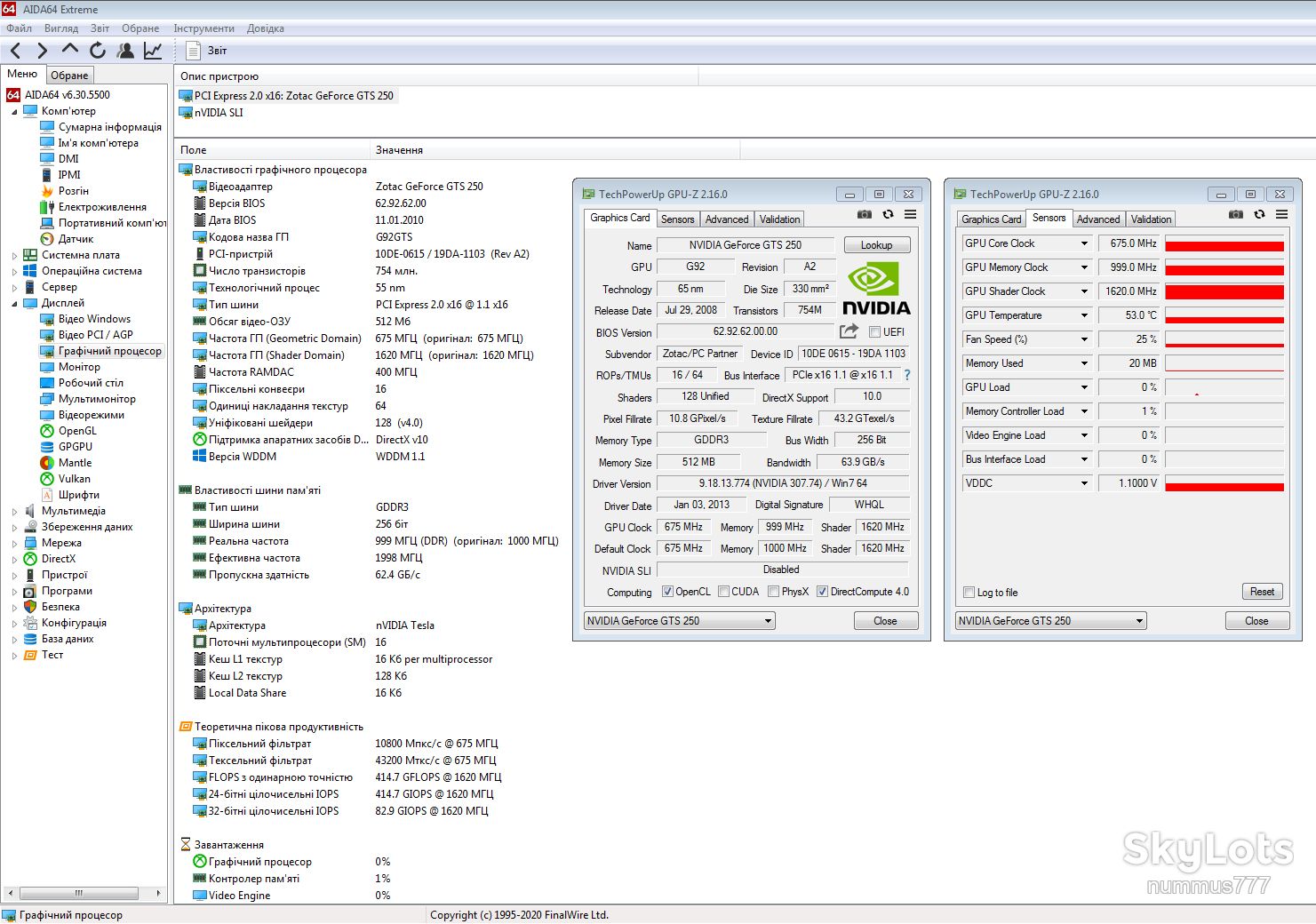This screenshot has width=1316, height=924.
Task: Click refresh icon in GPU-Z Sensors window
Action: point(1259,214)
